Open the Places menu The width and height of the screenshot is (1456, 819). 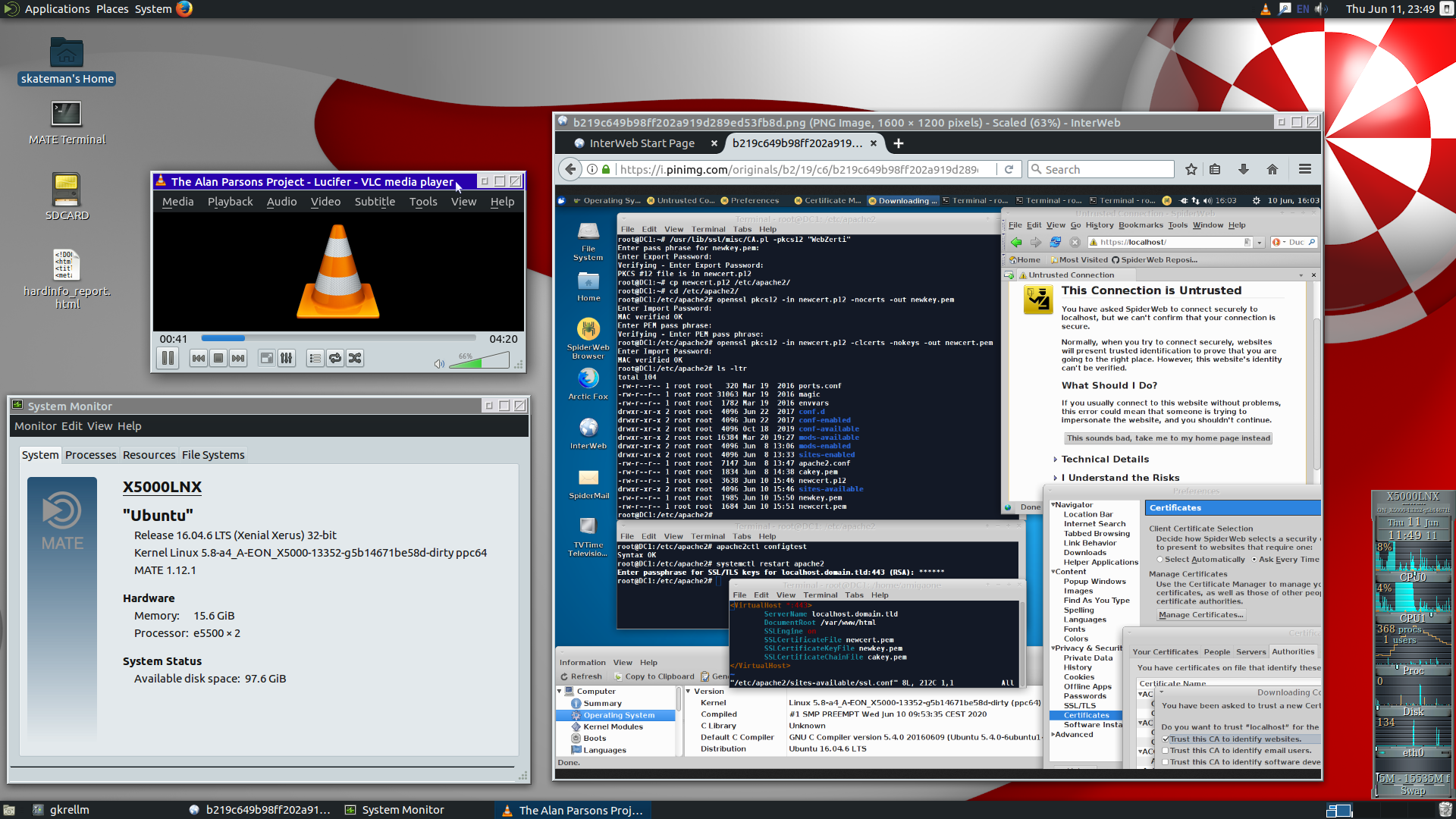click(x=112, y=9)
